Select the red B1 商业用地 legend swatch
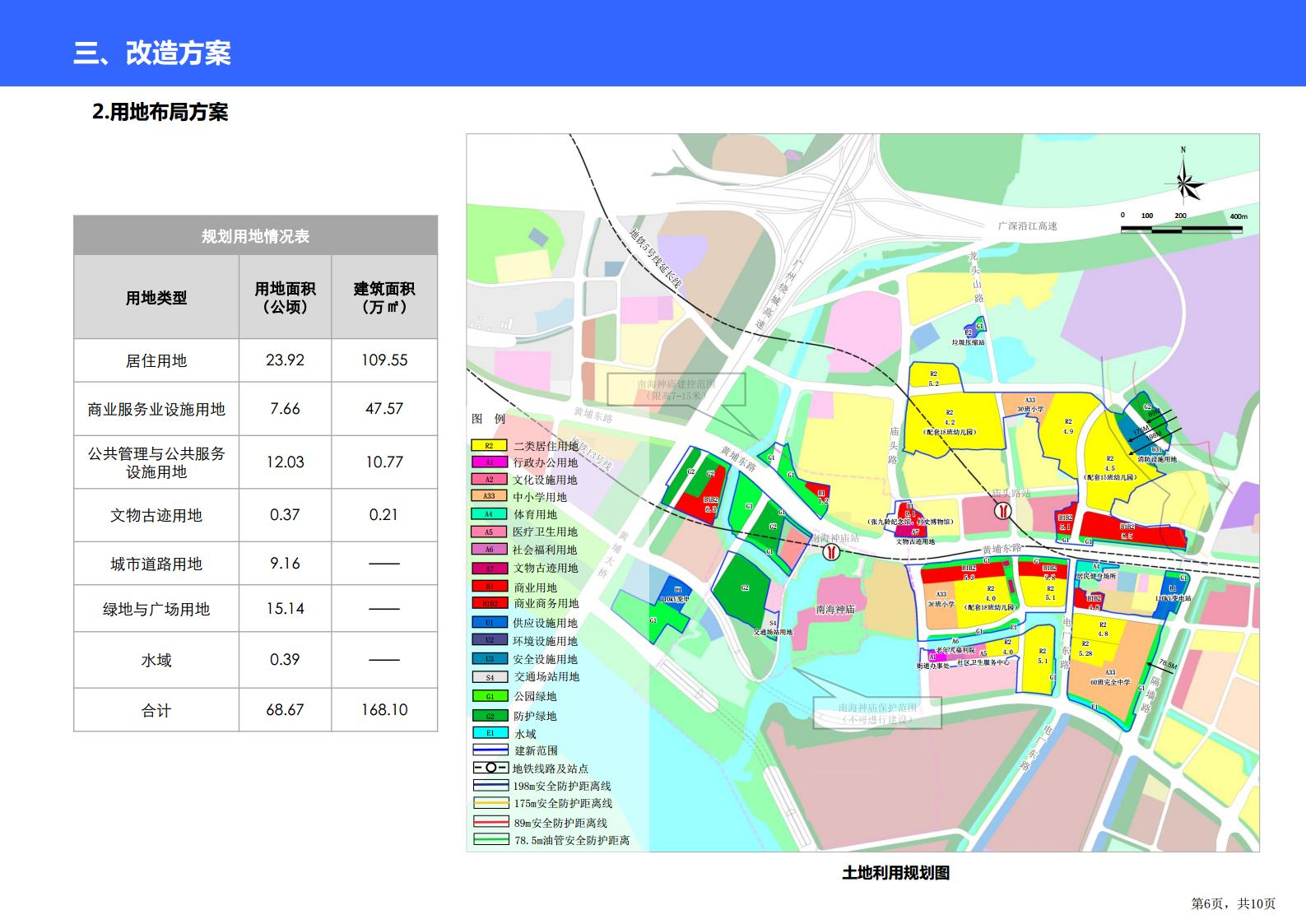1306x924 pixels. 489,587
